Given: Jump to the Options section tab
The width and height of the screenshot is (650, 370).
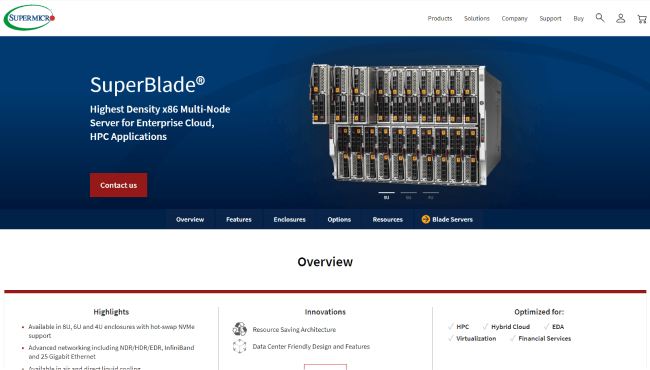Looking at the screenshot, I should click(x=339, y=219).
